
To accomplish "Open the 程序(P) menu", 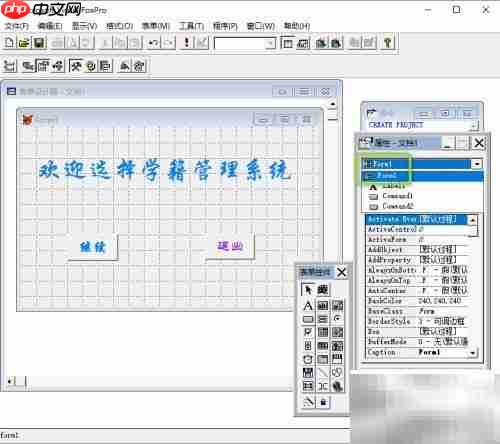I will 225,26.
